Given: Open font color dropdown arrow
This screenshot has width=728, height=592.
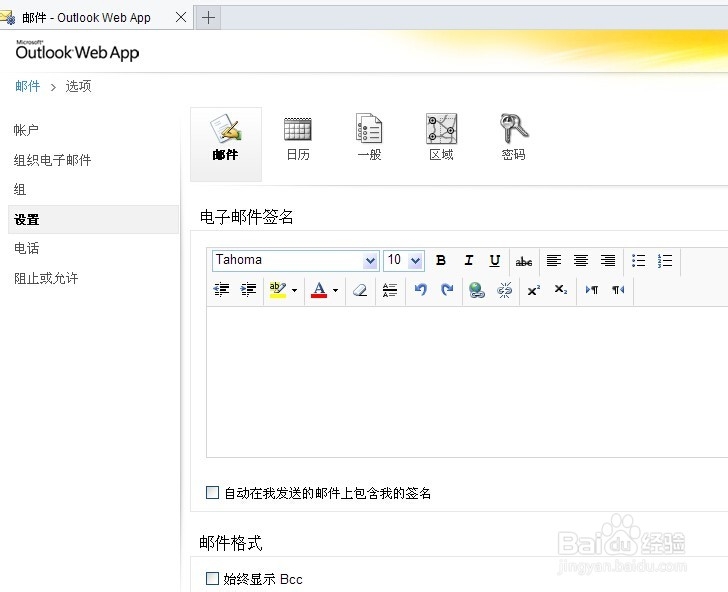Looking at the screenshot, I should pyautogui.click(x=335, y=290).
